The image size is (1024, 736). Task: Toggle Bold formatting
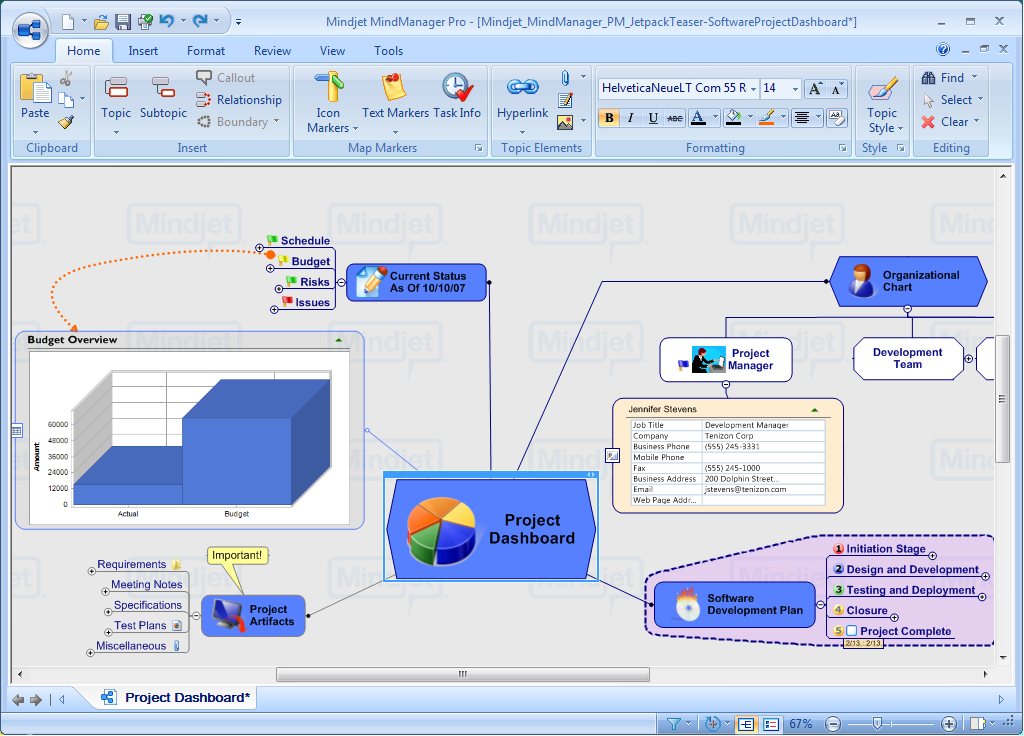tap(609, 118)
